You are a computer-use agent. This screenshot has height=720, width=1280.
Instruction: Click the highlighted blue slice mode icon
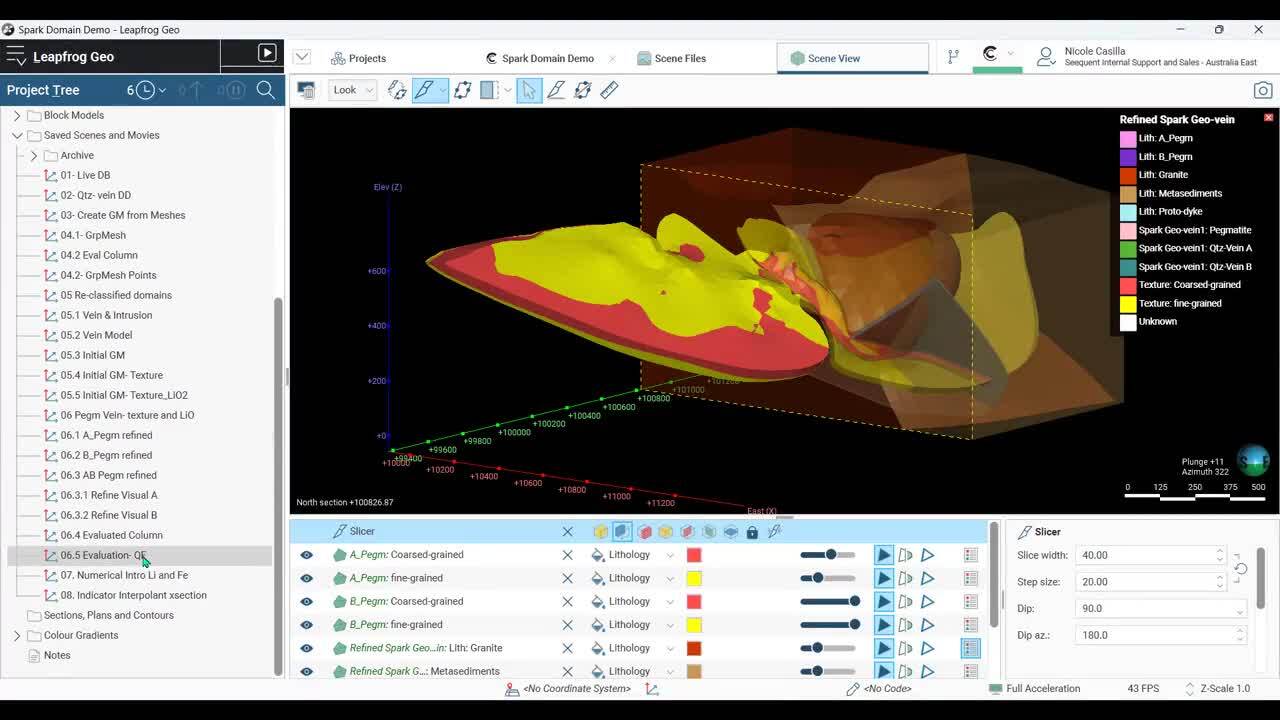(622, 532)
